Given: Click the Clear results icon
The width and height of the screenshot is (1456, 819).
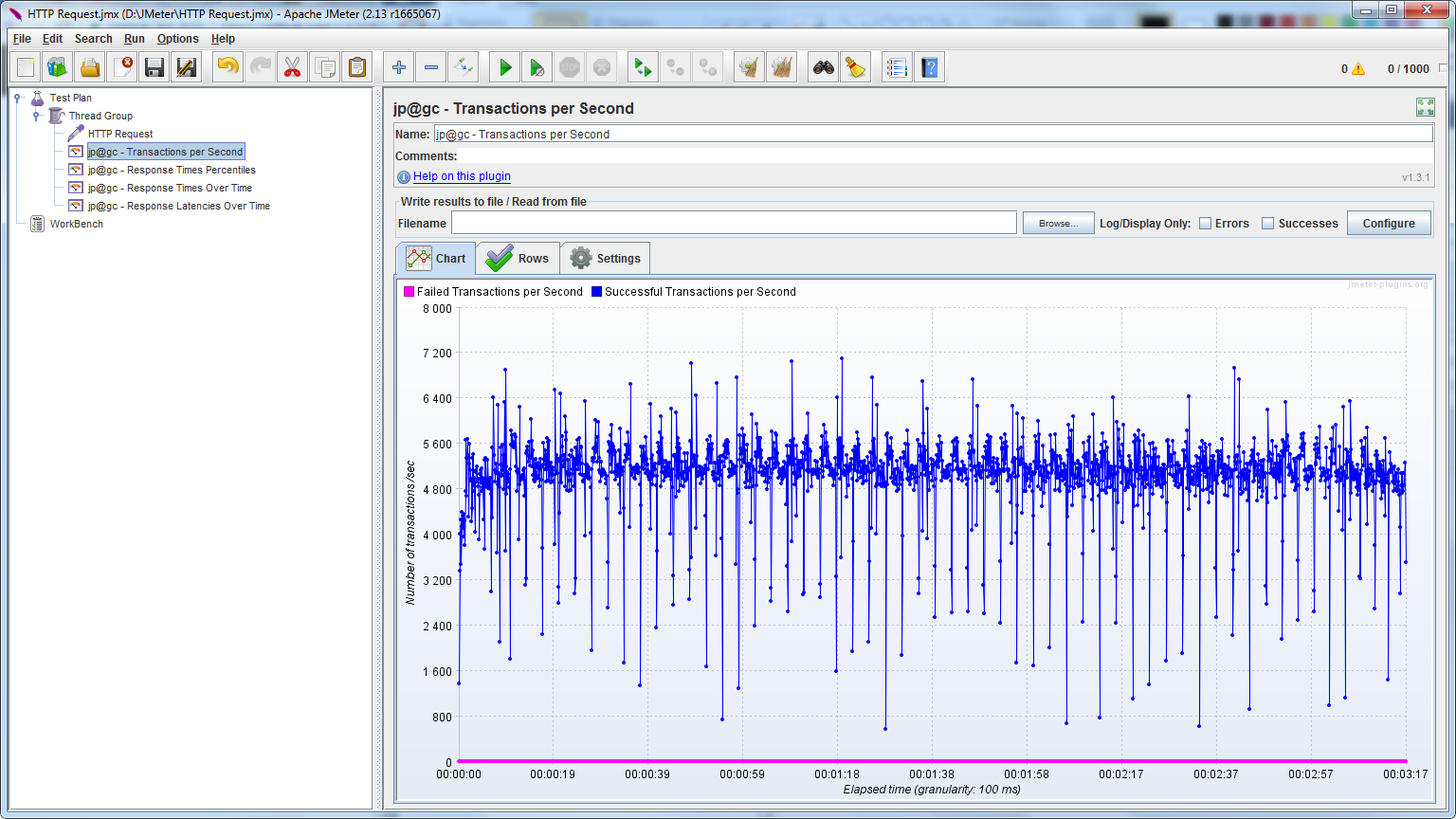Looking at the screenshot, I should [x=750, y=67].
